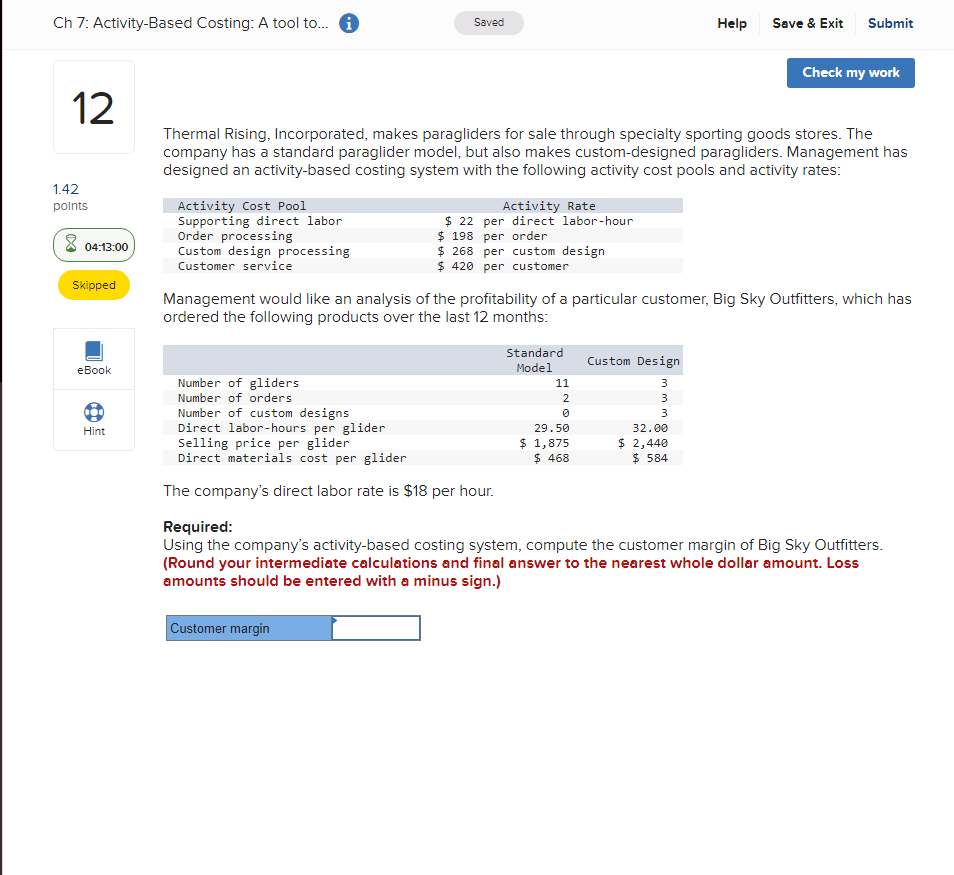The image size is (954, 875).
Task: Open Help from the top bar
Action: click(731, 23)
